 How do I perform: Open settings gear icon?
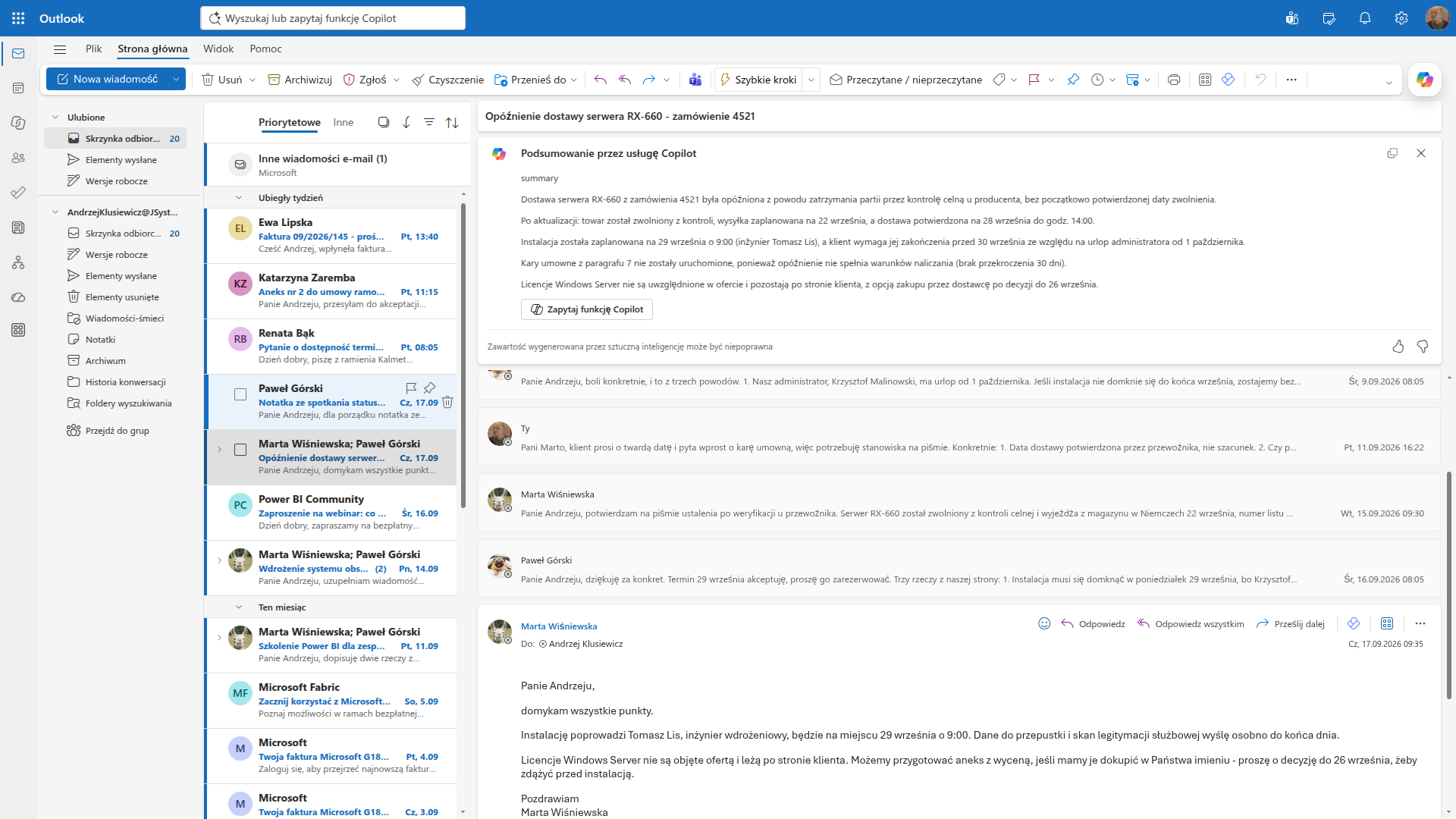click(1401, 18)
